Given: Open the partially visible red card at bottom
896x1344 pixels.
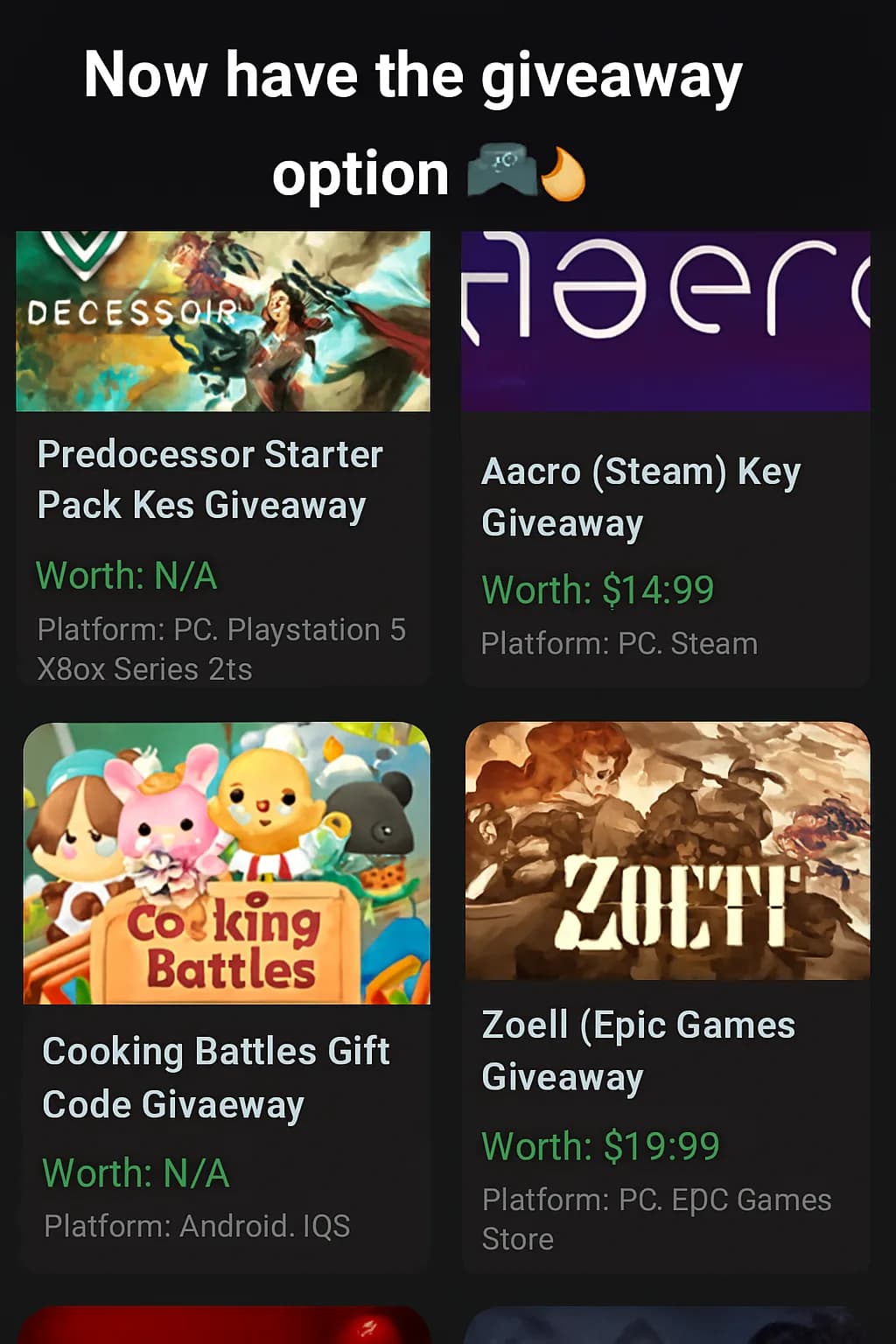Looking at the screenshot, I should click(224, 1325).
